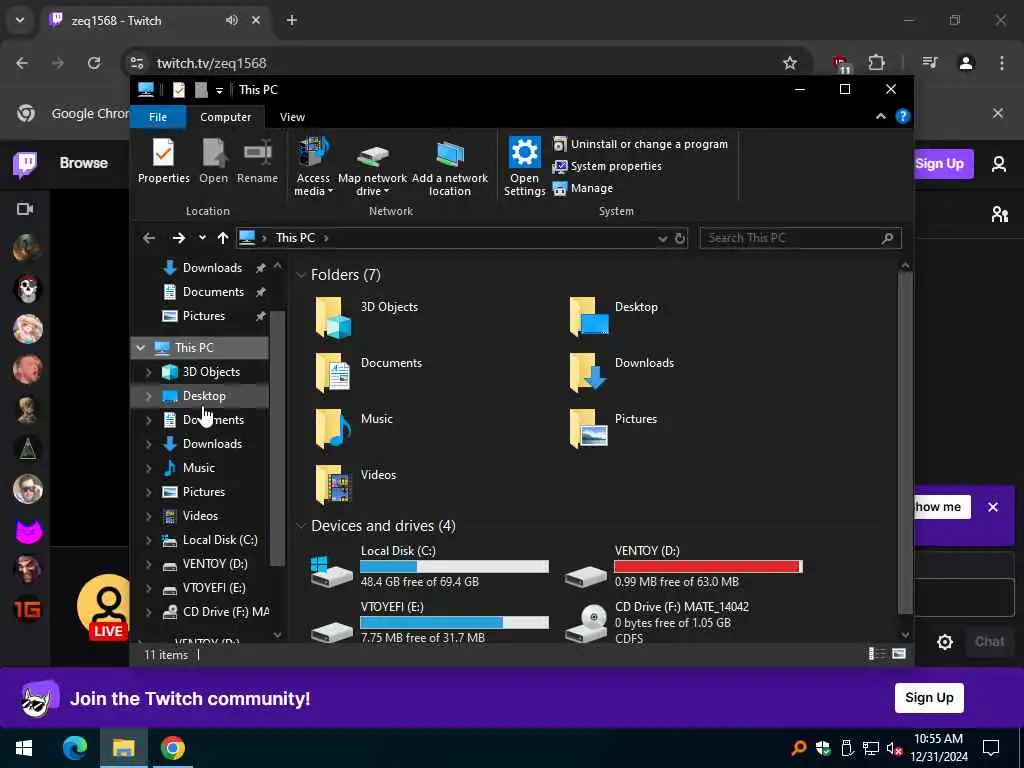The width and height of the screenshot is (1024, 768).
Task: Select the VTOYEFI (E:) drive
Action: [x=430, y=622]
